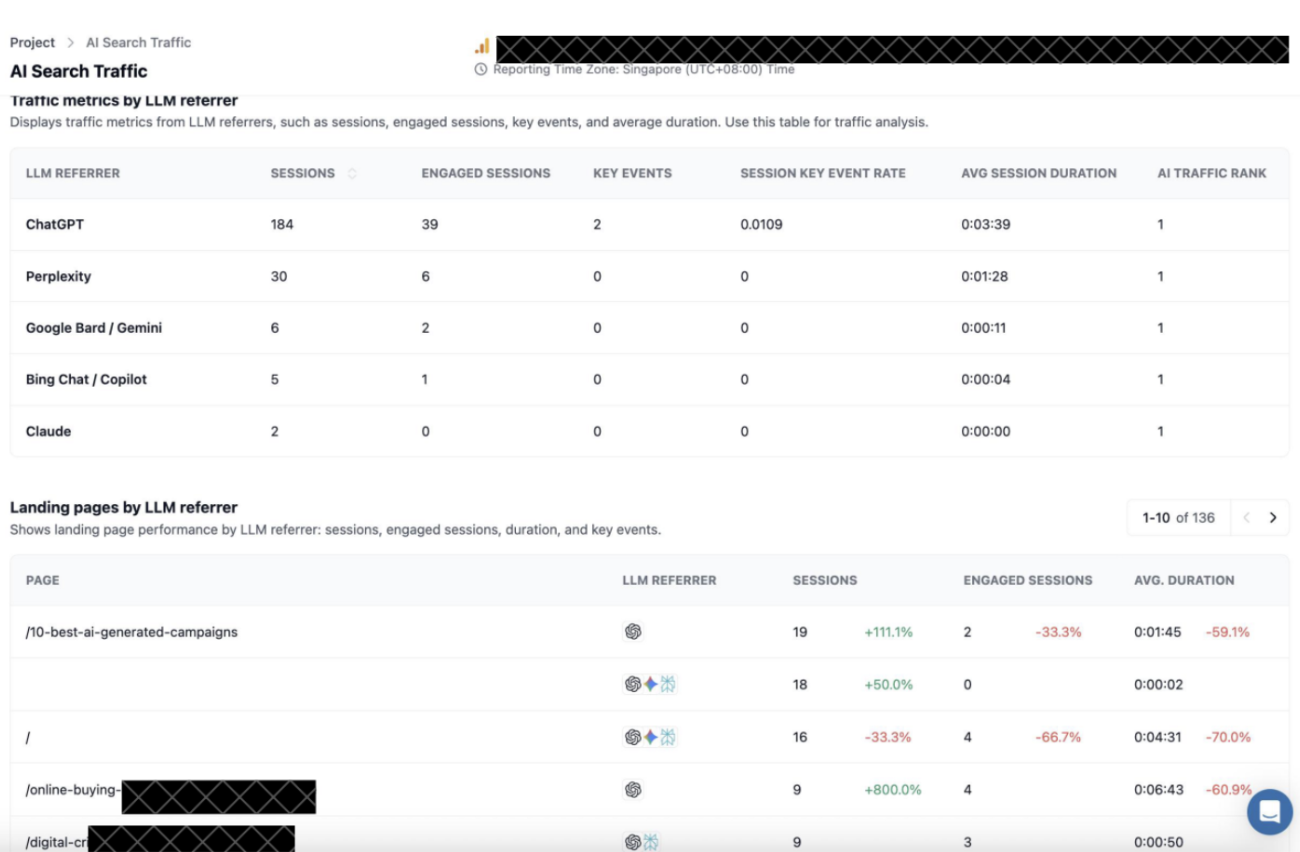The width and height of the screenshot is (1300, 852).
Task: Click the 0:04:31 average duration value
Action: coord(1158,737)
